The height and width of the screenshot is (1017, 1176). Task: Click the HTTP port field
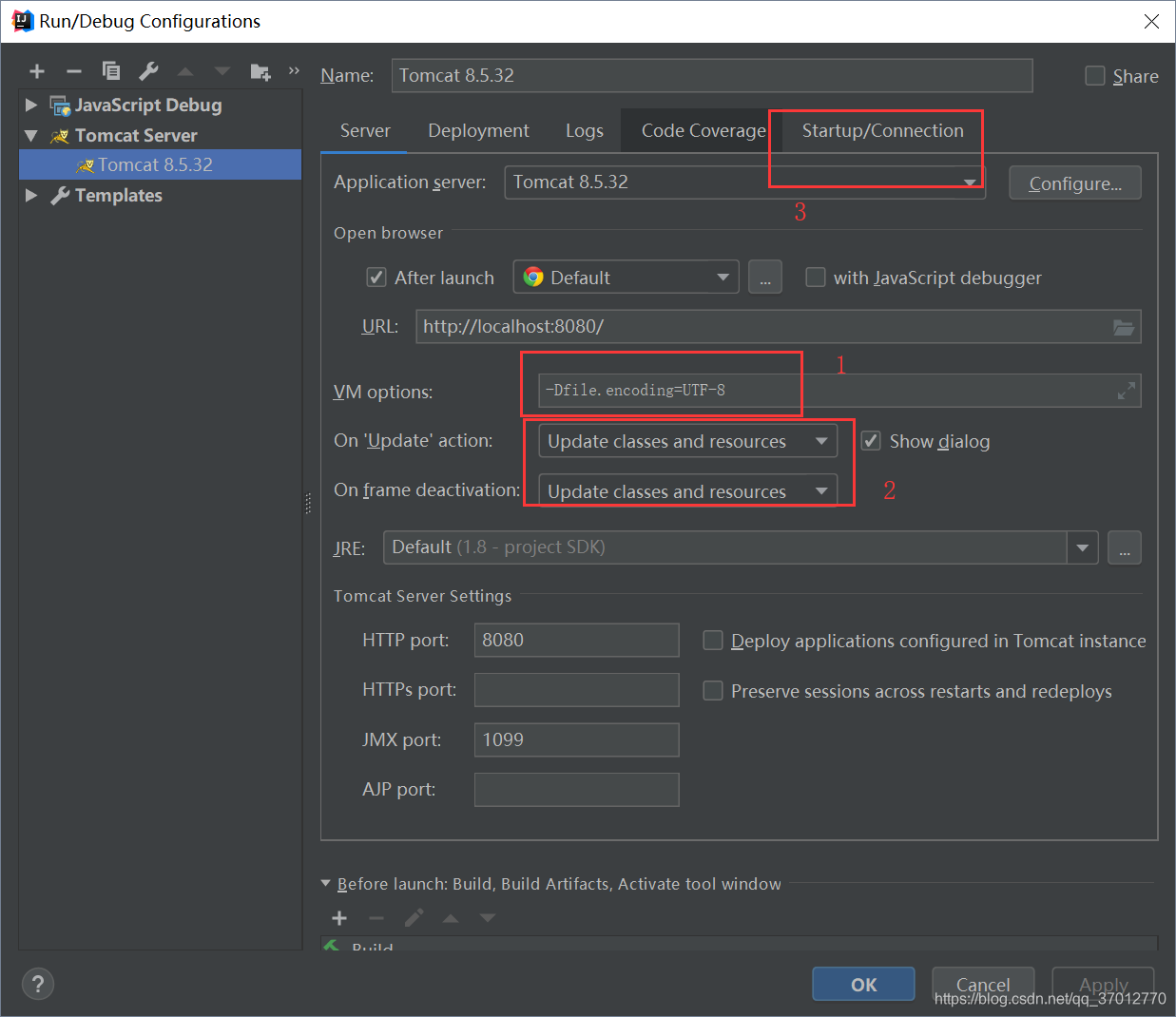[576, 640]
